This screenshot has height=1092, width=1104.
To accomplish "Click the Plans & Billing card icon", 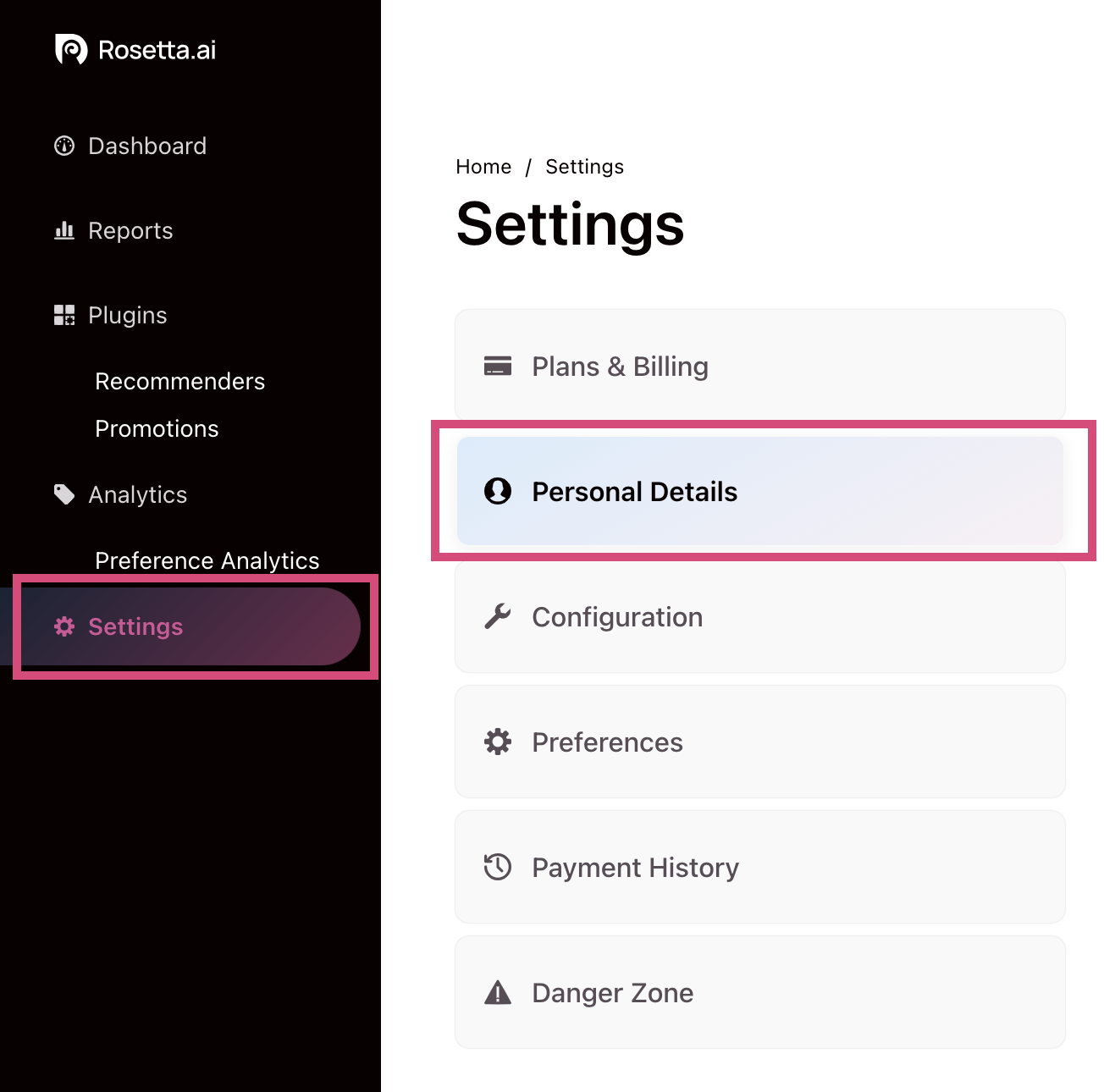I will (x=498, y=367).
